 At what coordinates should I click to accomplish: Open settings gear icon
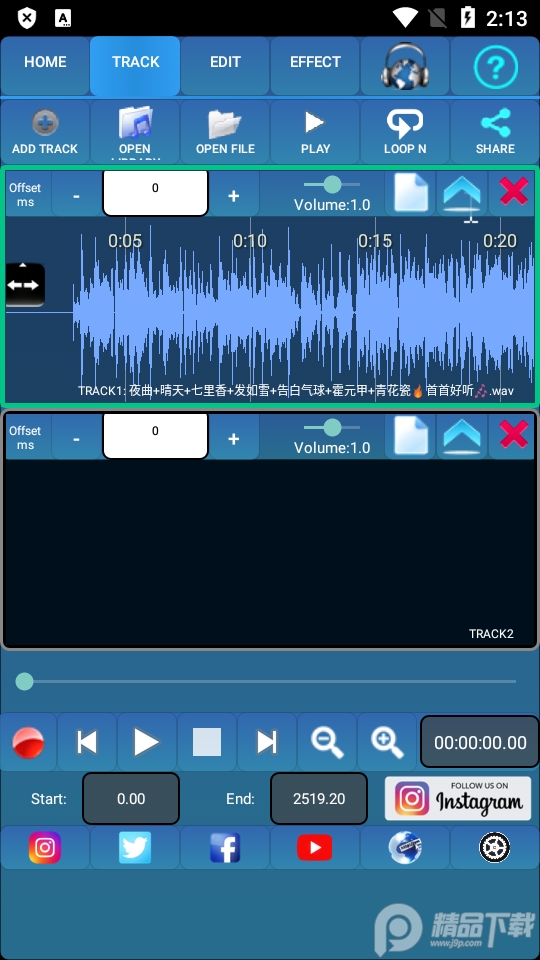[x=495, y=847]
